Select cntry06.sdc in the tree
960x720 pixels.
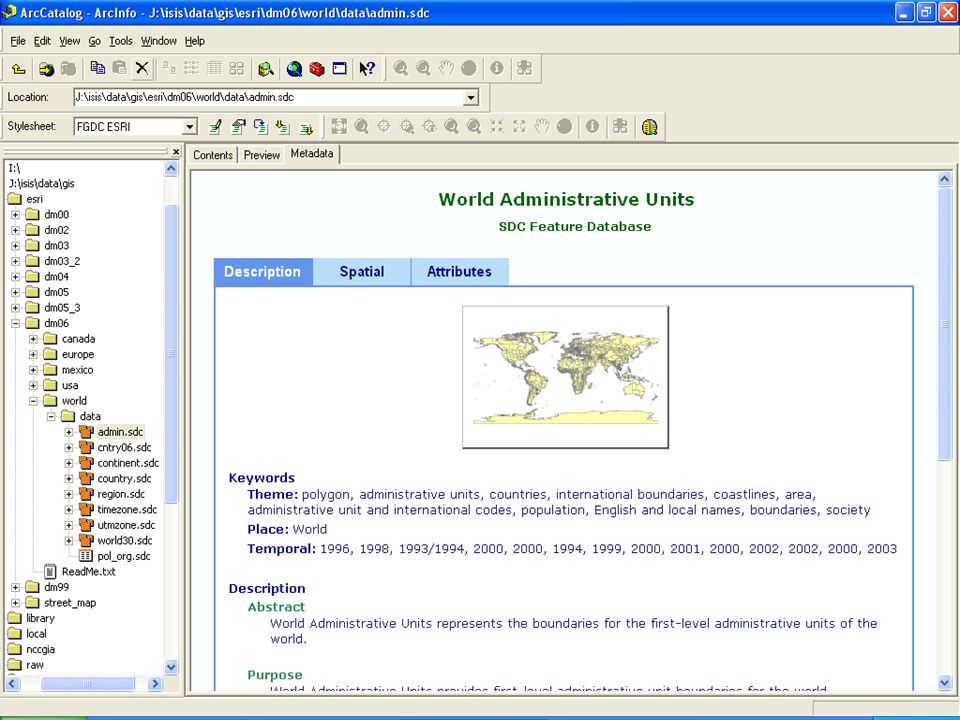(124, 448)
